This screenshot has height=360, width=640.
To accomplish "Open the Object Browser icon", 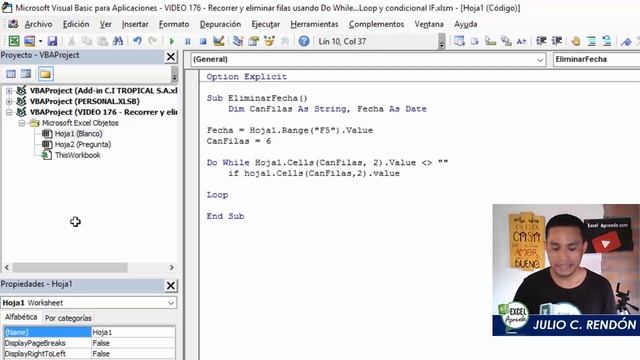I will (269, 41).
